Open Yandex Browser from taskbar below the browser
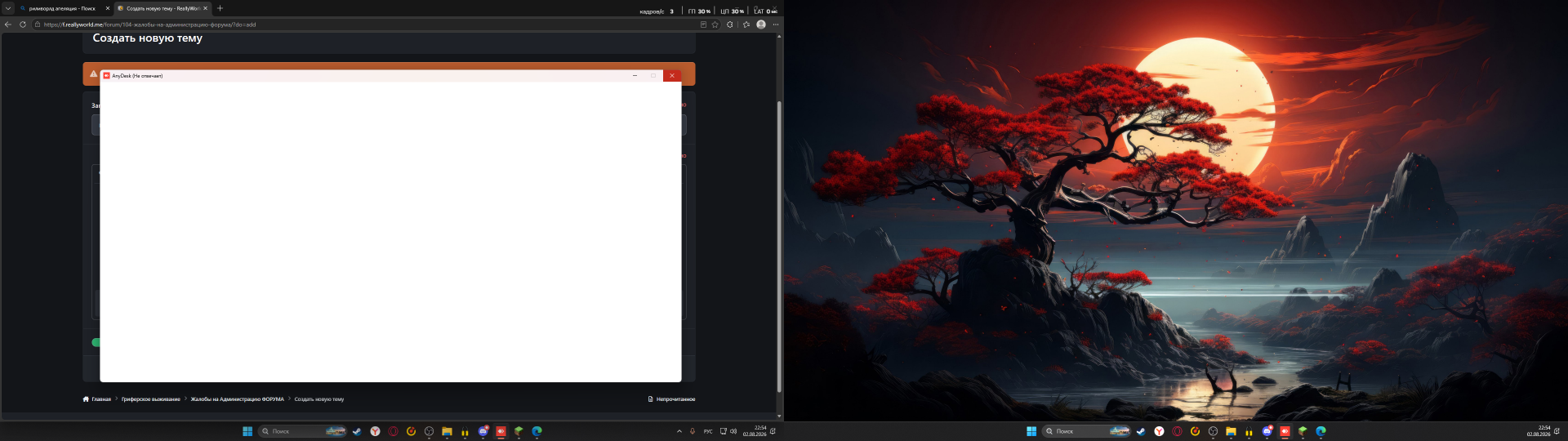The width and height of the screenshot is (1568, 441). [x=375, y=431]
